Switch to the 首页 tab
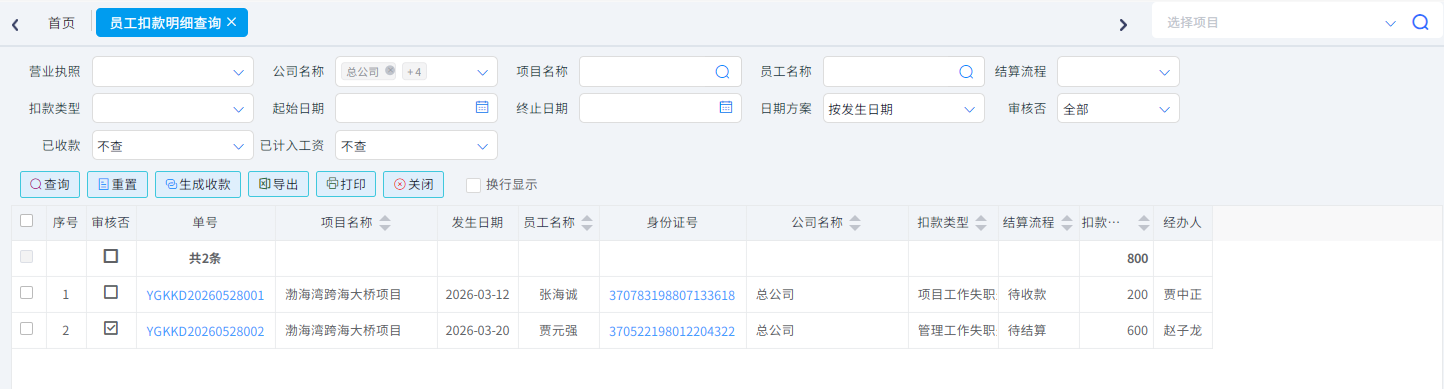Viewport: 1444px width, 389px height. (x=62, y=22)
